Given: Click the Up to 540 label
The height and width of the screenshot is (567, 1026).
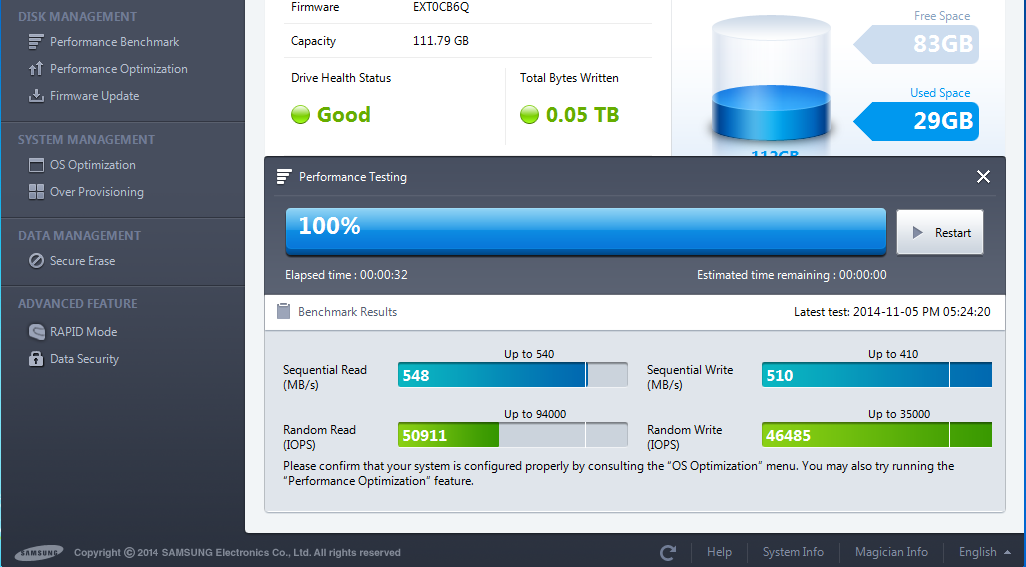Looking at the screenshot, I should pos(529,354).
